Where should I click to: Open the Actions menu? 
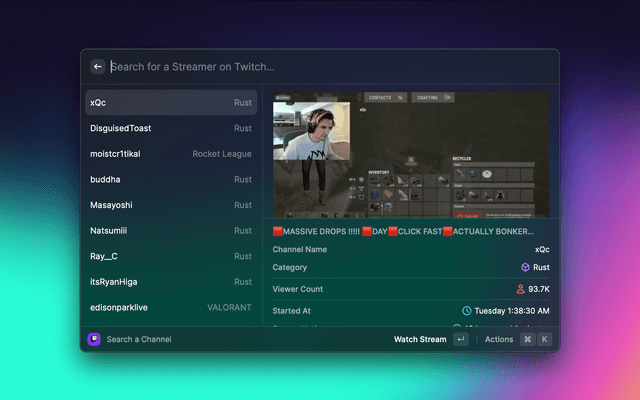498,339
